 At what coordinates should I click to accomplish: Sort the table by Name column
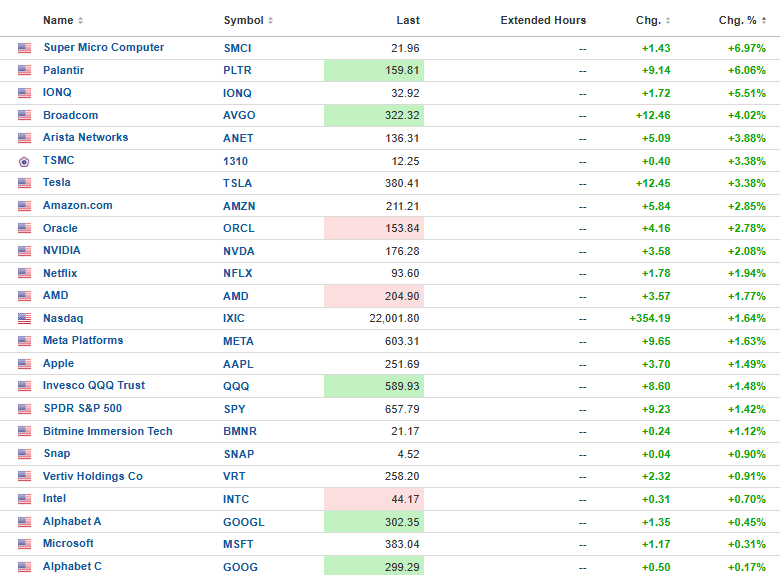[x=63, y=20]
